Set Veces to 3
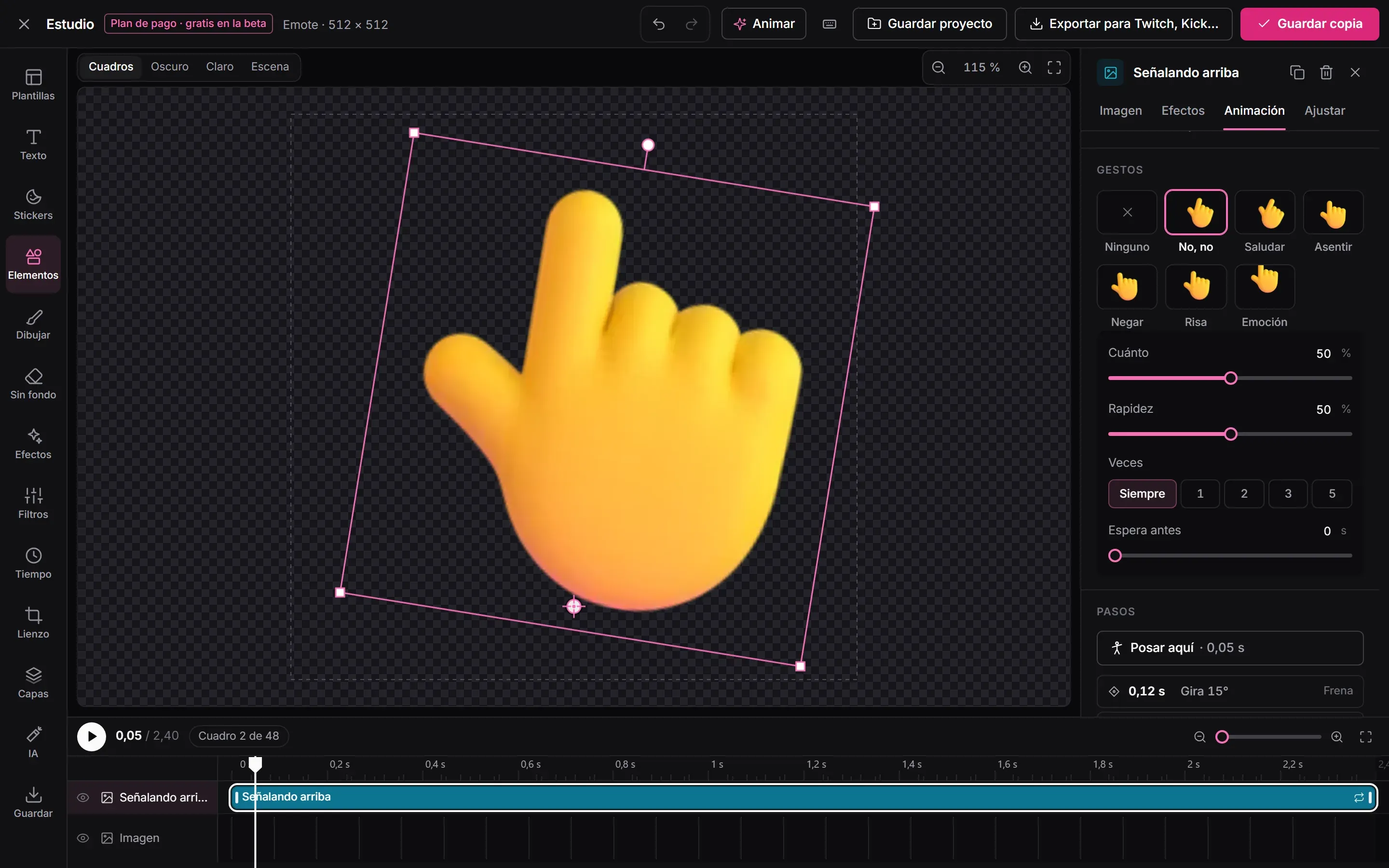This screenshot has width=1389, height=868. [x=1288, y=494]
